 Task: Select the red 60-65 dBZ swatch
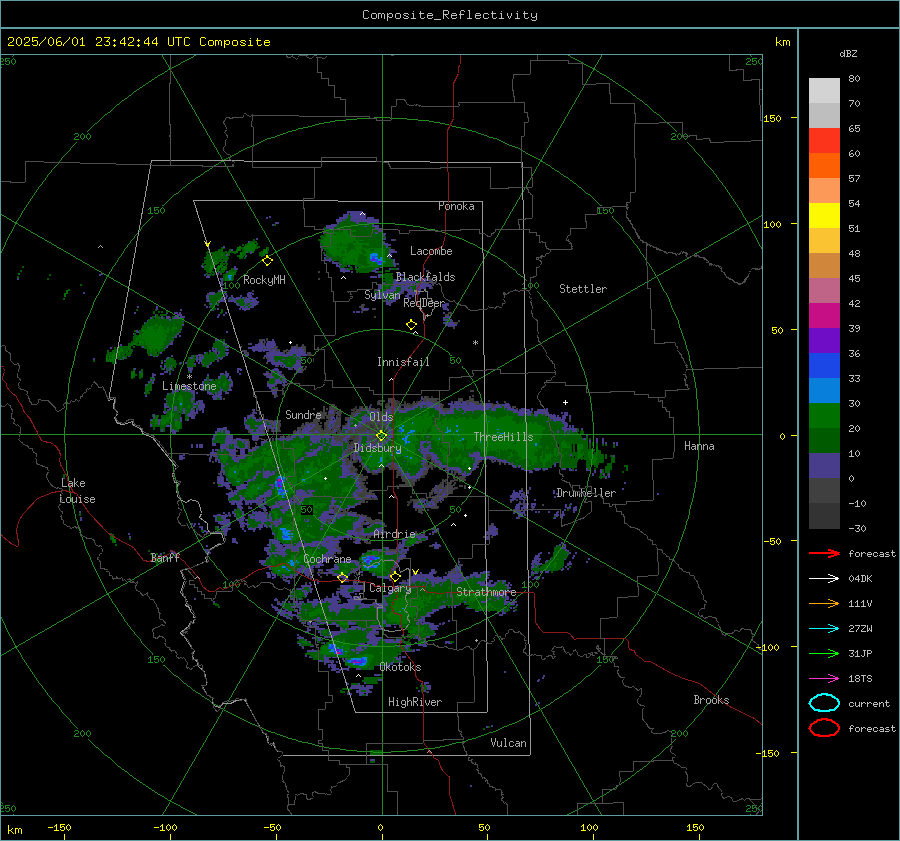[x=824, y=141]
